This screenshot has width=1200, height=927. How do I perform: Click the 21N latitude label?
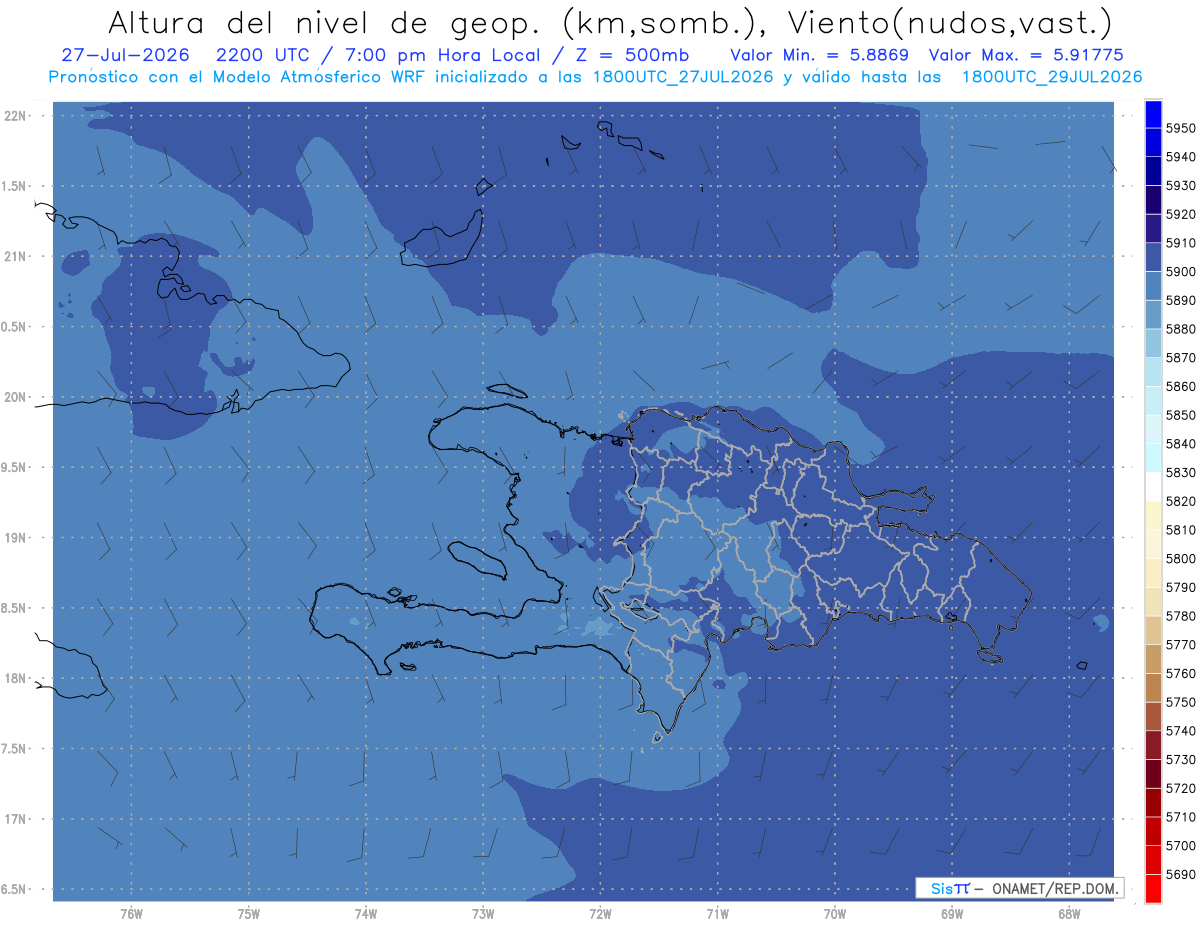tap(16, 257)
